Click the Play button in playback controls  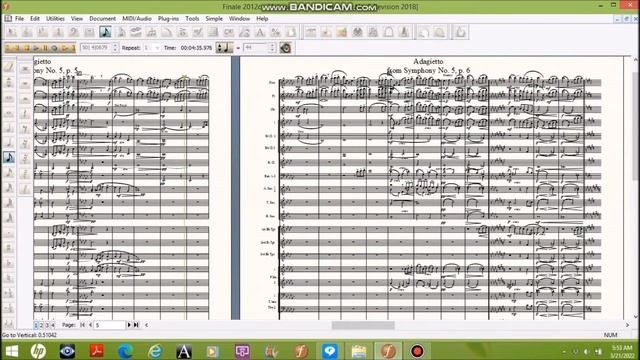pos(36,48)
